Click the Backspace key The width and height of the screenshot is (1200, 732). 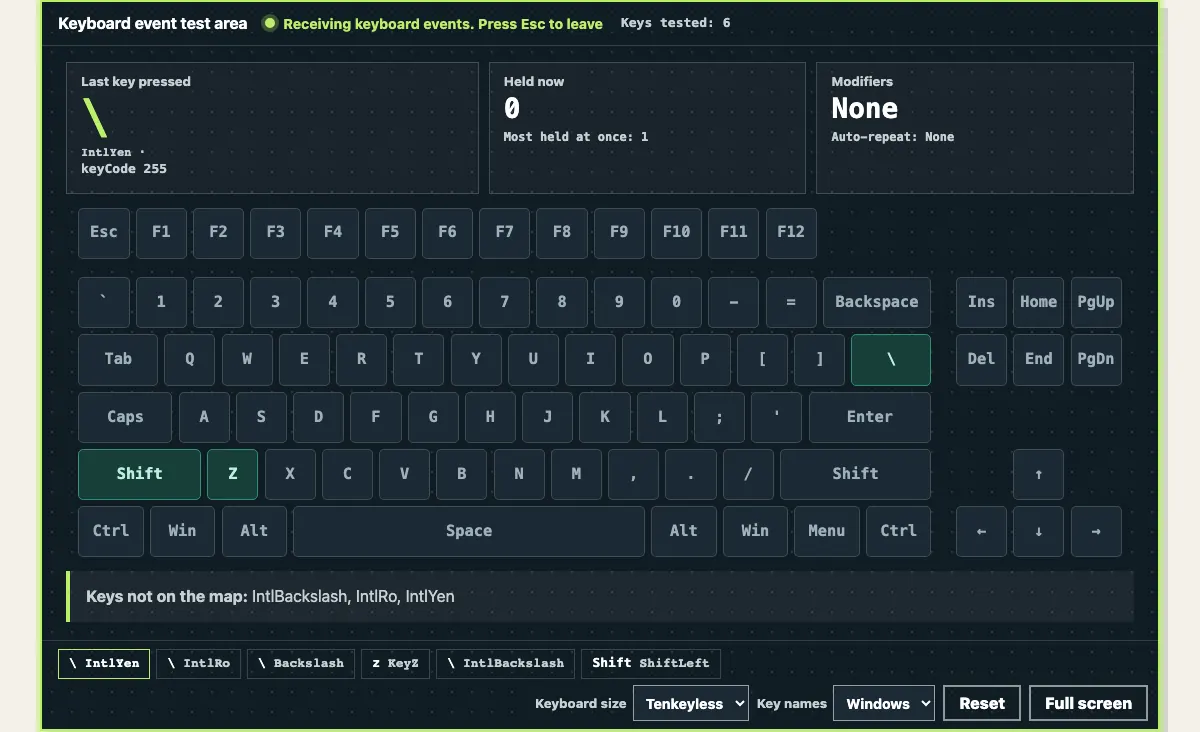tap(877, 302)
